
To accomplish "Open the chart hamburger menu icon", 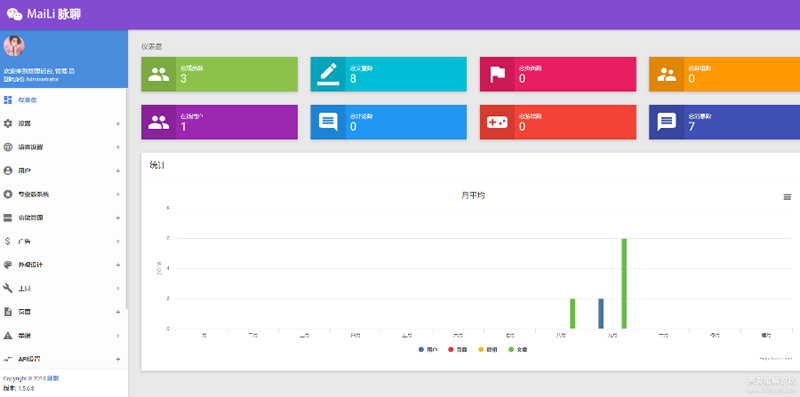I will point(787,197).
